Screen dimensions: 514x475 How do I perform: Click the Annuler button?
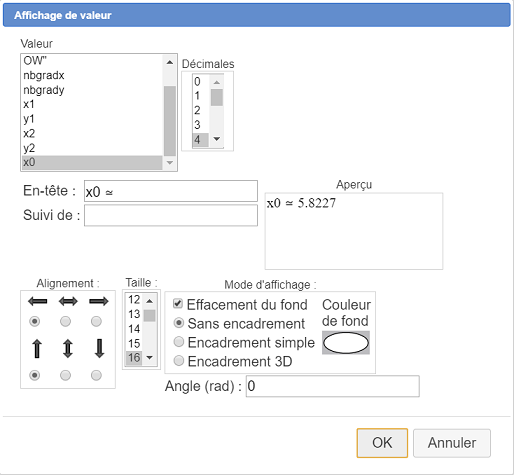tap(452, 443)
